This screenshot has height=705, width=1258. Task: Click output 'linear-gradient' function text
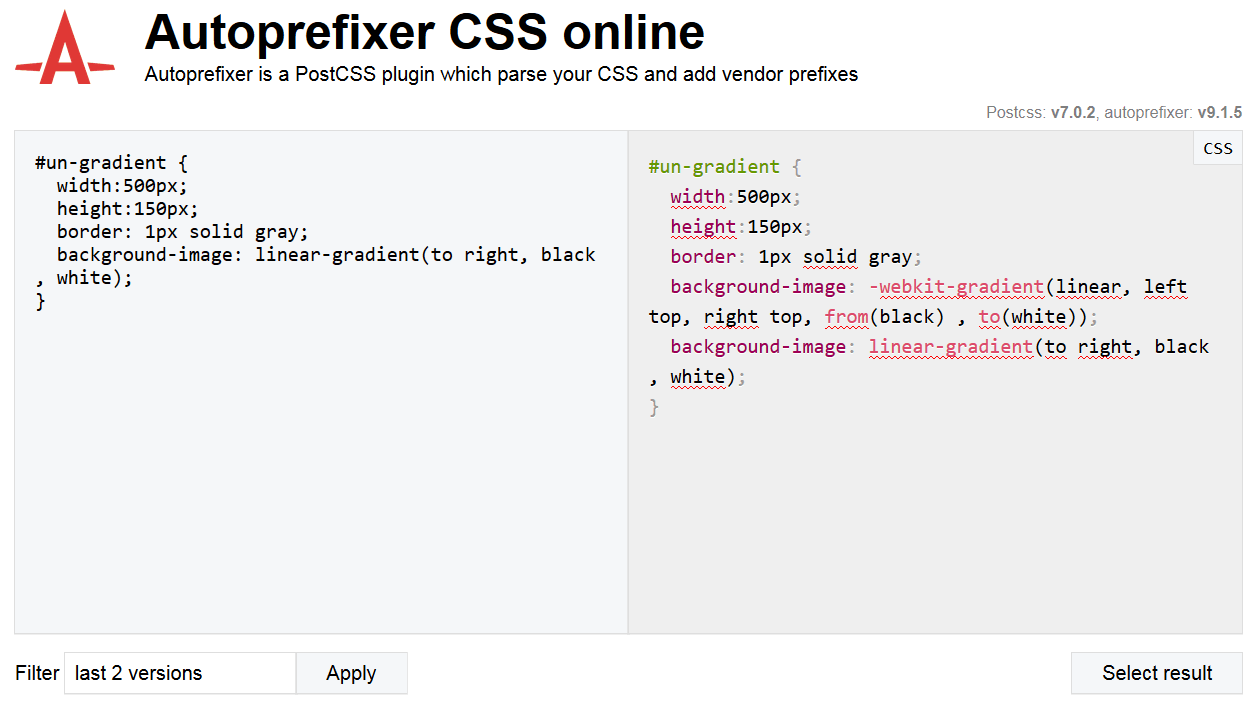951,347
